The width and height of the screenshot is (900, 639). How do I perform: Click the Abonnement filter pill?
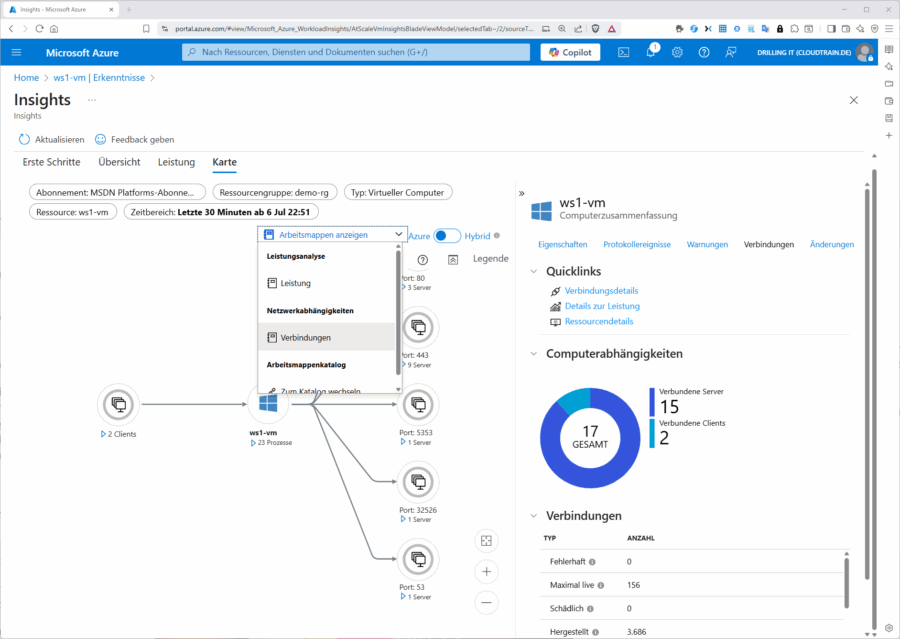pos(117,192)
